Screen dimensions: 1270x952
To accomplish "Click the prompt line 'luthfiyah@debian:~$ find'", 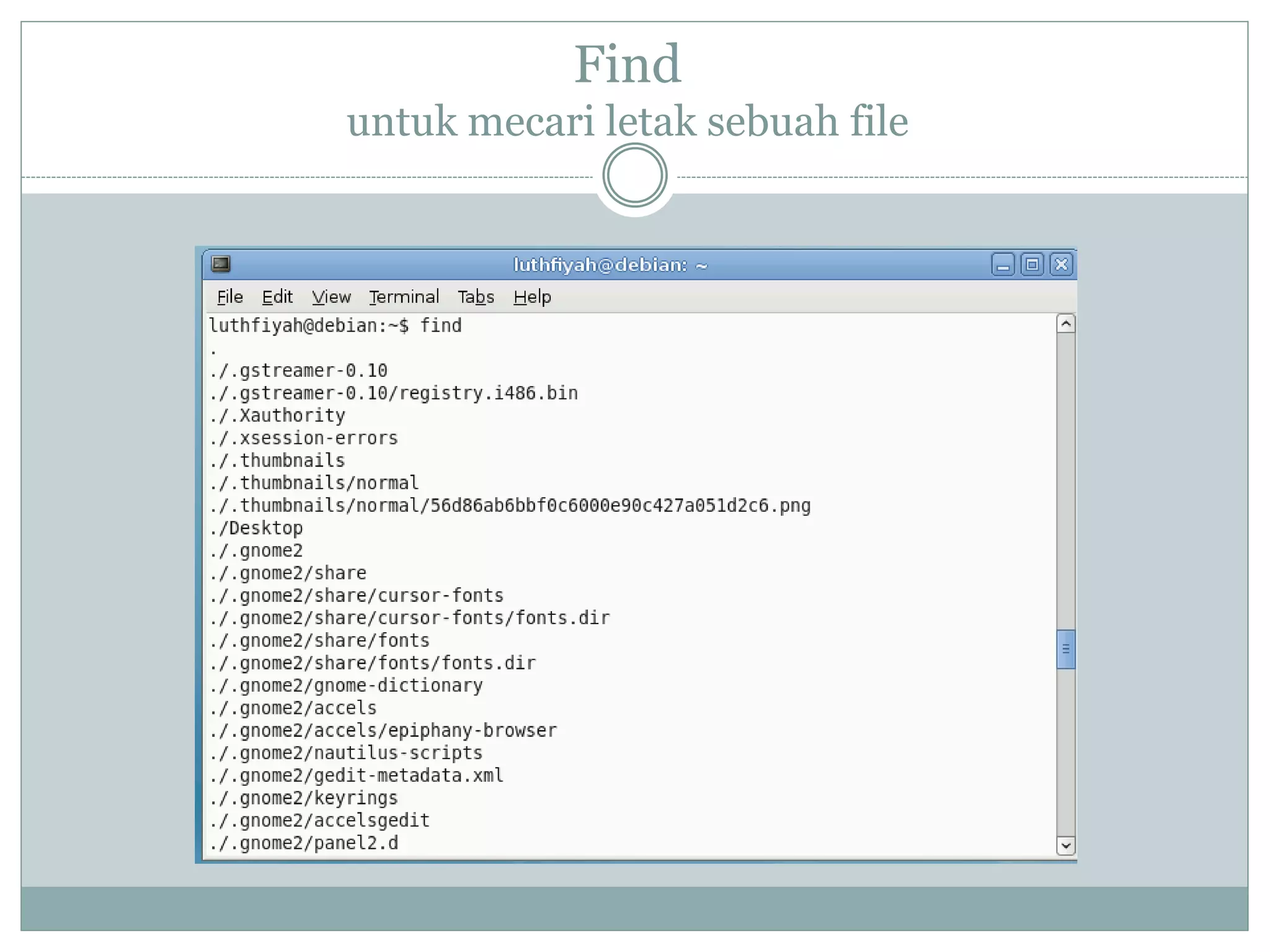I will click(x=335, y=325).
